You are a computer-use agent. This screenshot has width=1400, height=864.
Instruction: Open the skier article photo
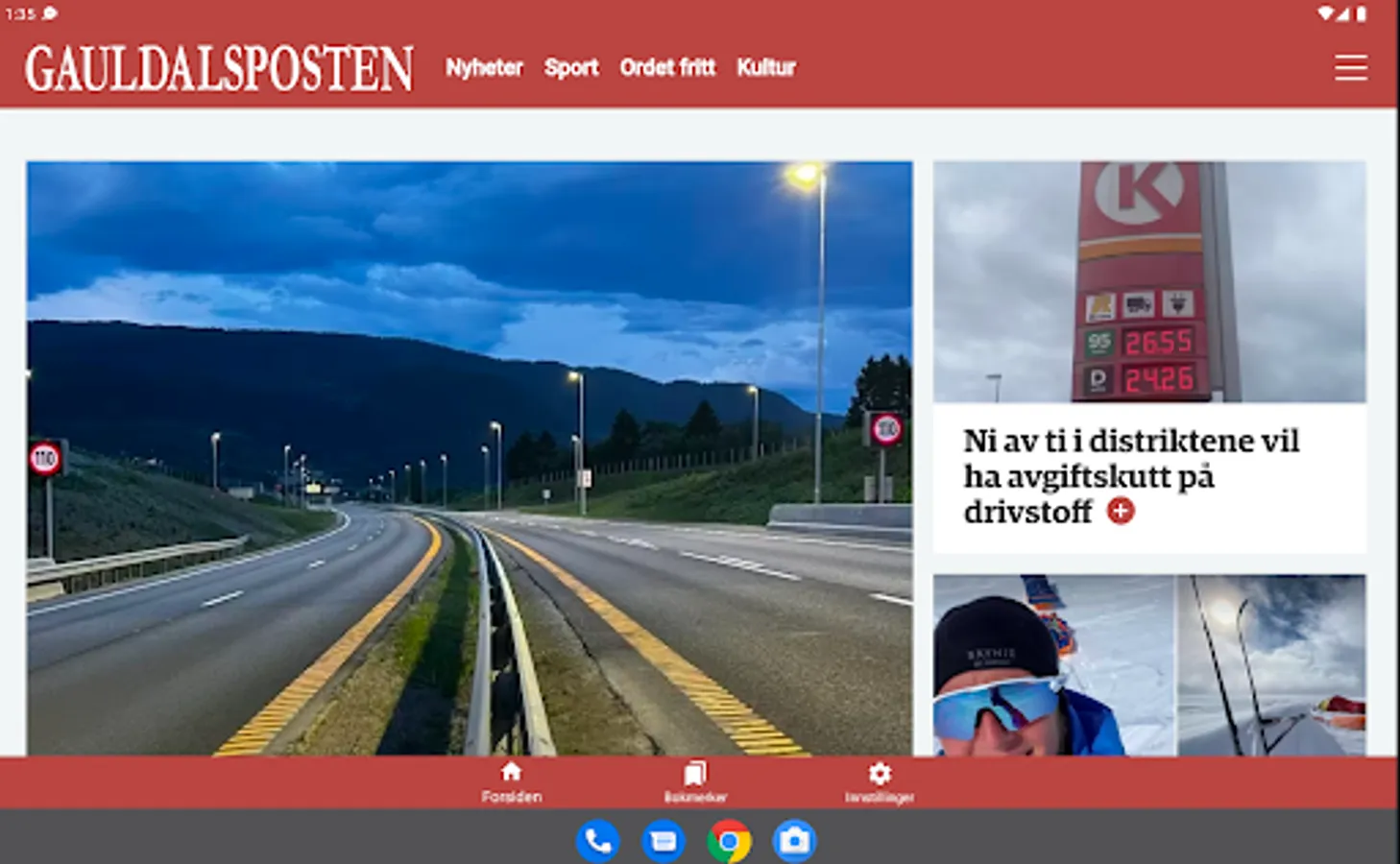[1149, 665]
